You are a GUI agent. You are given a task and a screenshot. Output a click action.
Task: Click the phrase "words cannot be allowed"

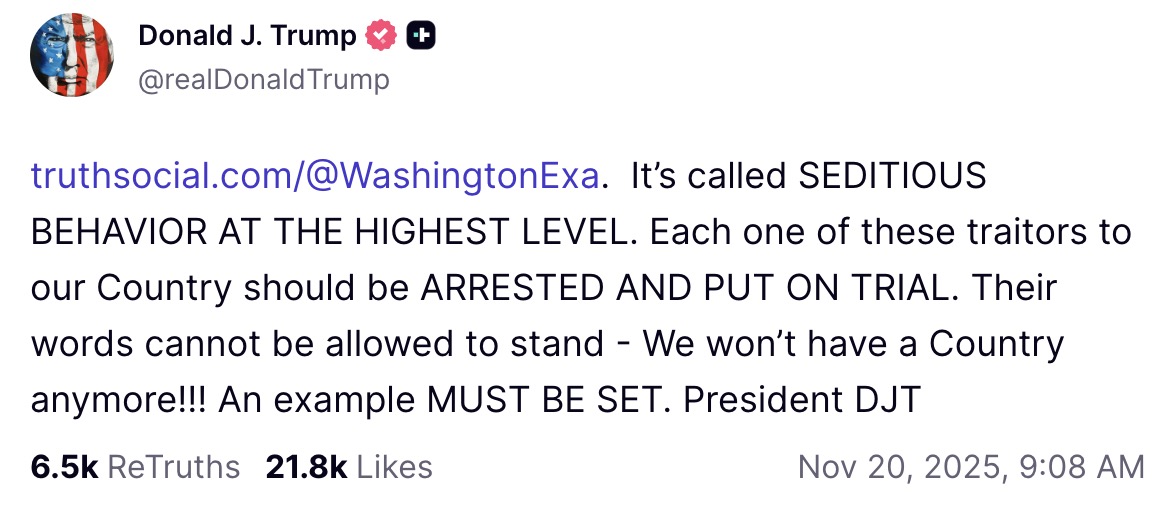click(x=216, y=344)
